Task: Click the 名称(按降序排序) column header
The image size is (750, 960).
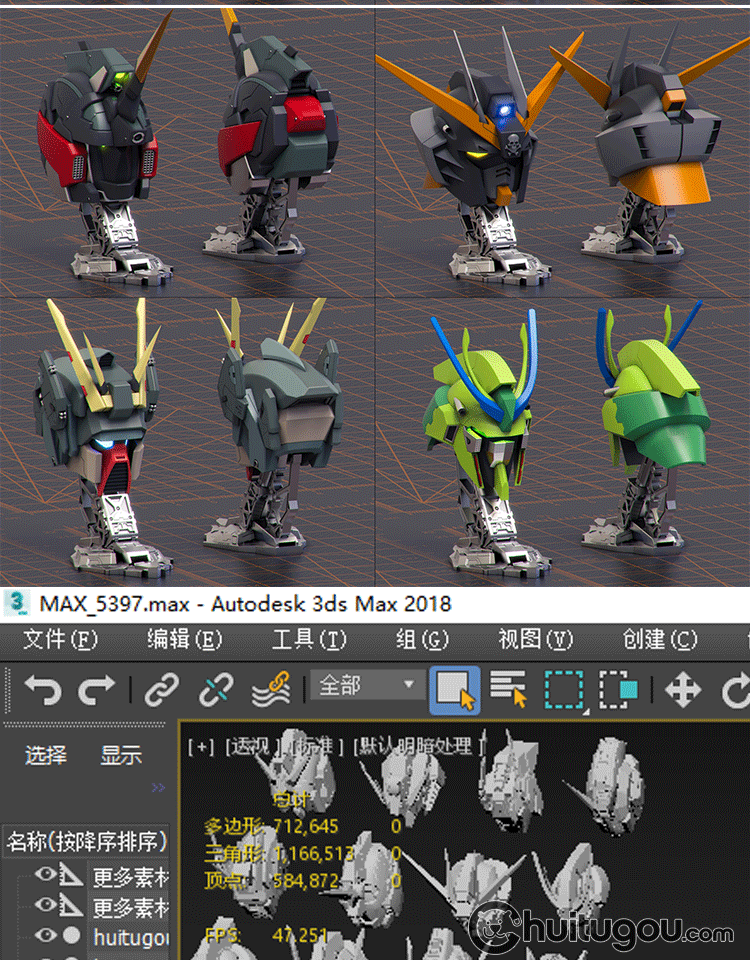Action: pyautogui.click(x=87, y=841)
